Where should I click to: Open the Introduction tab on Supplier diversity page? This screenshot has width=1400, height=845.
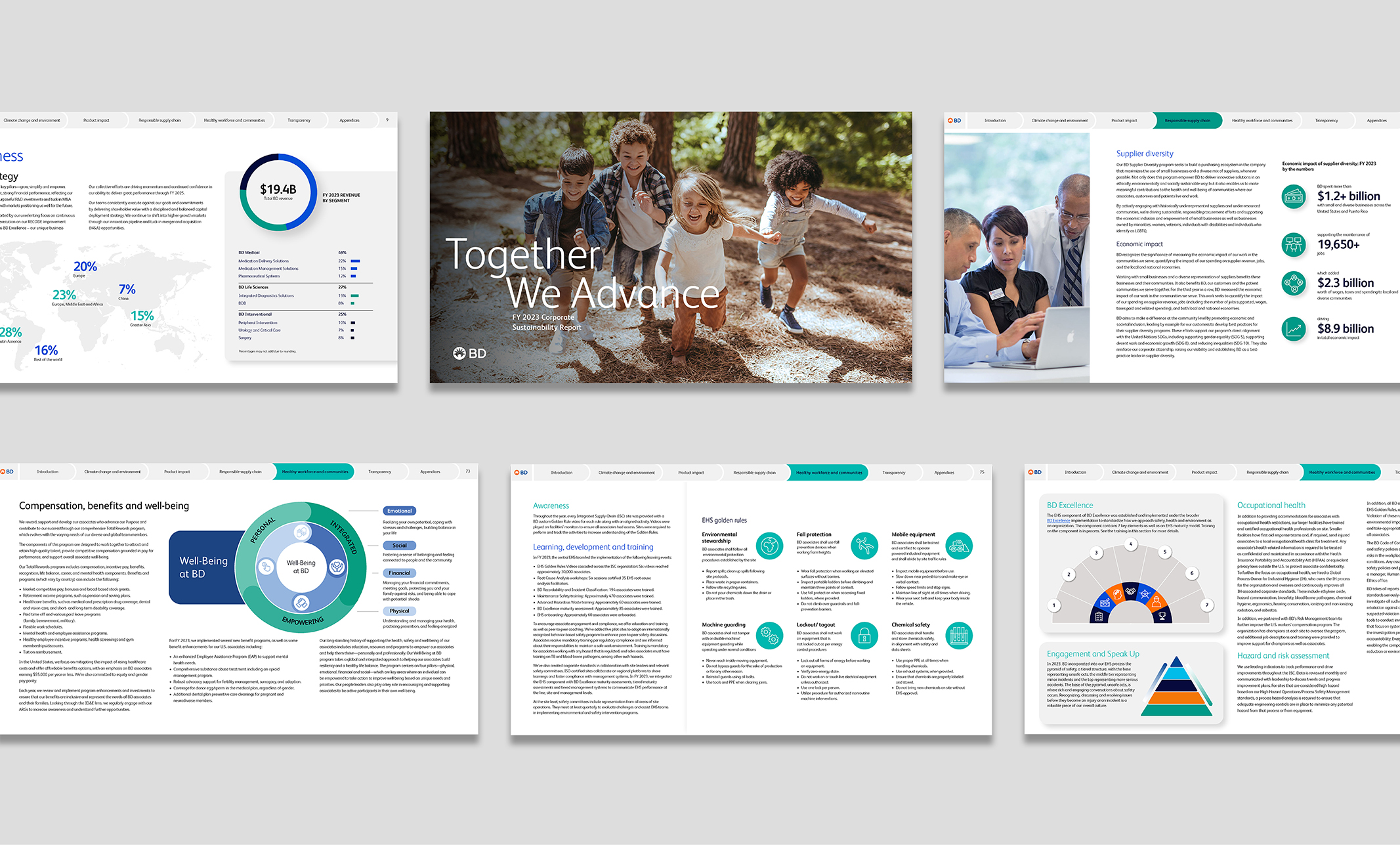995,121
